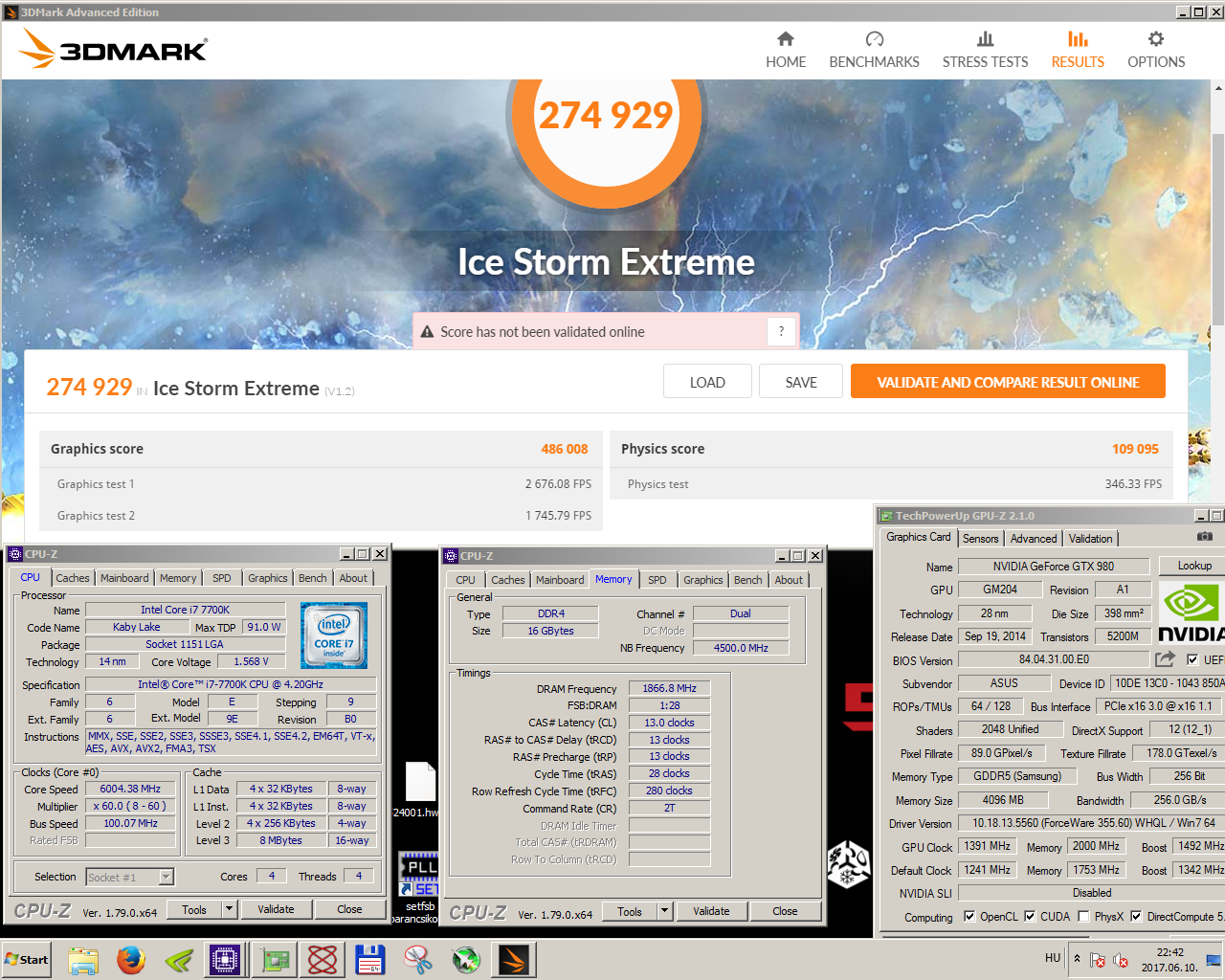Viewport: 1225px width, 980px height.
Task: Open the Home section in 3DMark
Action: [x=786, y=50]
